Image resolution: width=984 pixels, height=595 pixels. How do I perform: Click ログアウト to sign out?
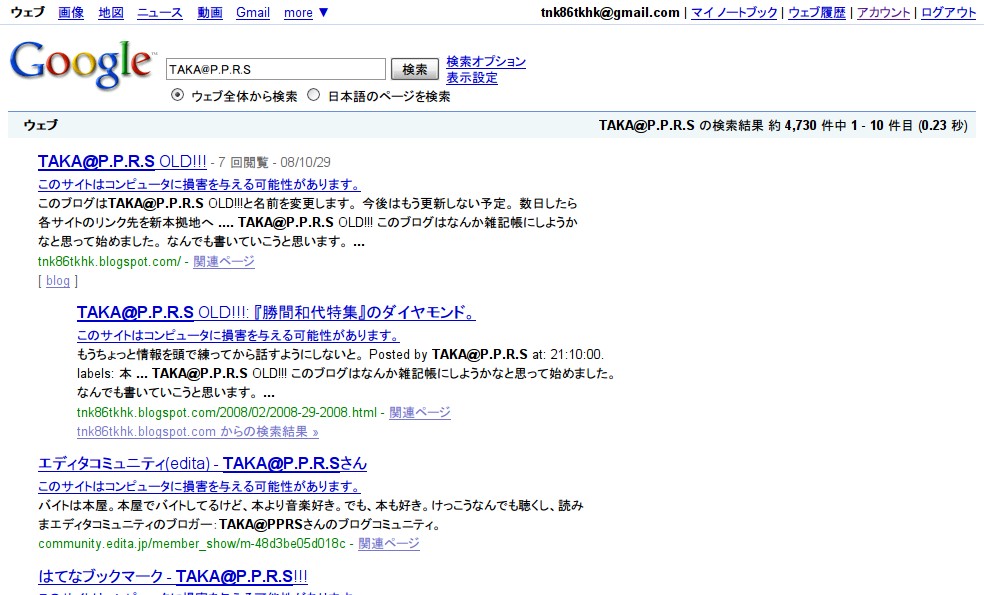pos(947,12)
